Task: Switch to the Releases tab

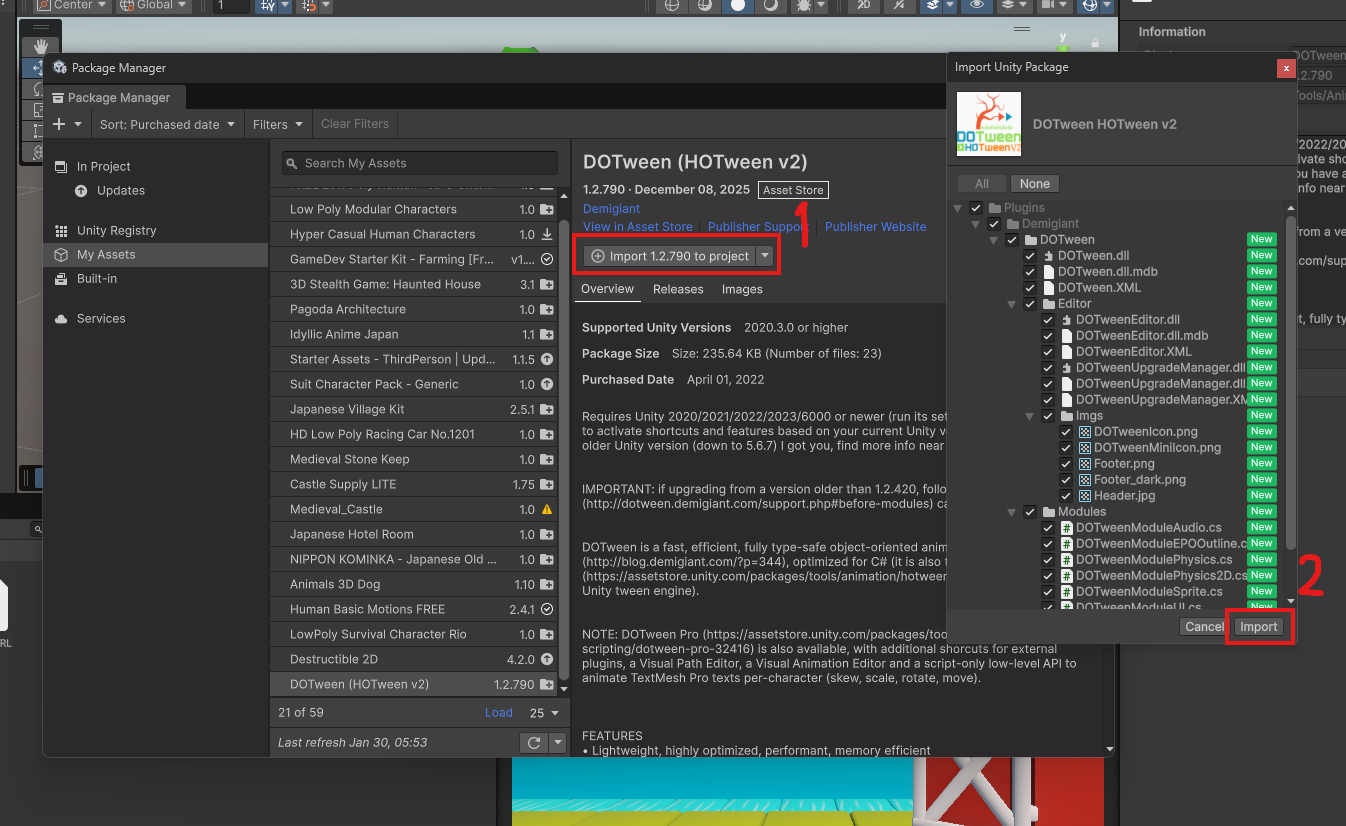Action: pyautogui.click(x=678, y=289)
